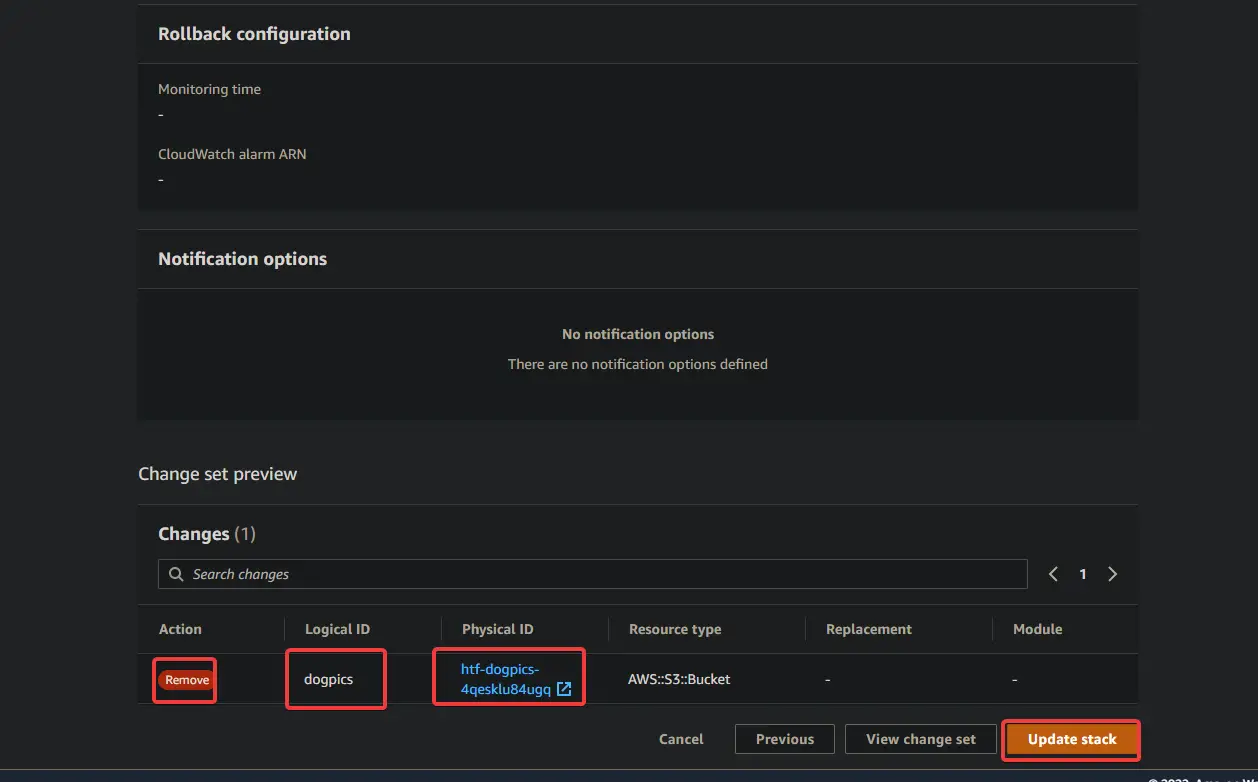Click the Remove action badge
Screen dimensions: 1258x782
(184, 679)
